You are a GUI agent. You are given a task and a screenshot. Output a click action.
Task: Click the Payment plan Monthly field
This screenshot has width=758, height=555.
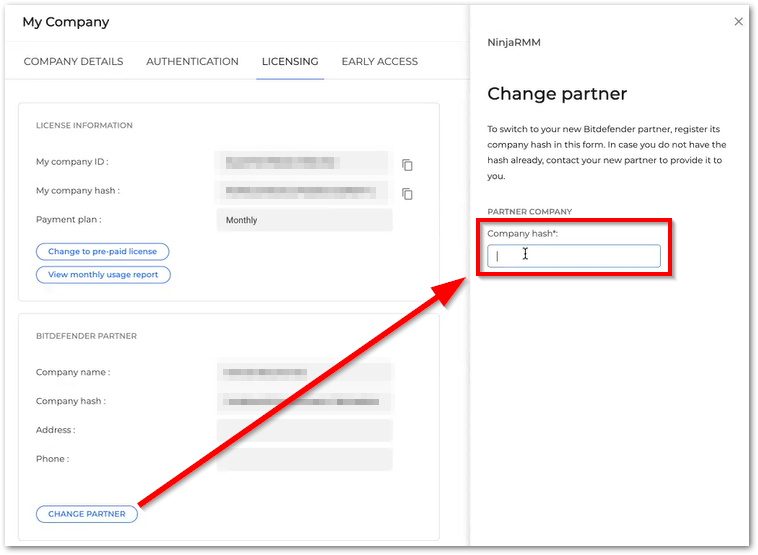tap(304, 220)
